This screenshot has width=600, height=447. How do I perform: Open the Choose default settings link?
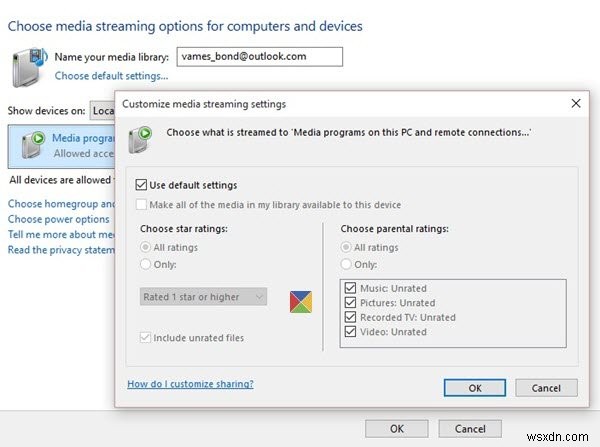[x=111, y=76]
